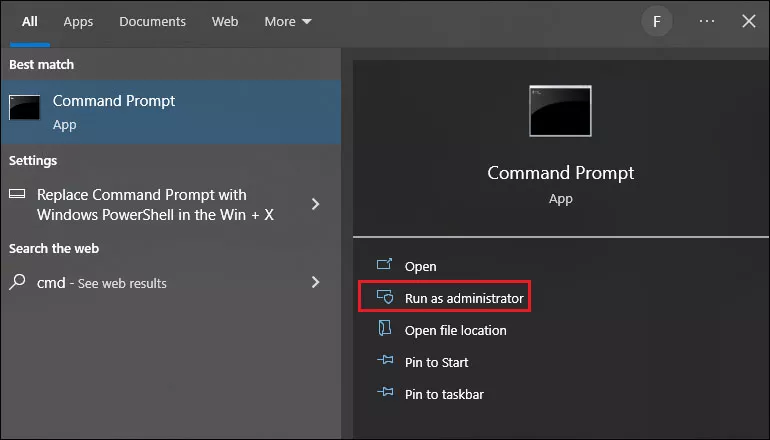This screenshot has height=440, width=770.
Task: Click the F user account avatar
Action: tap(657, 22)
